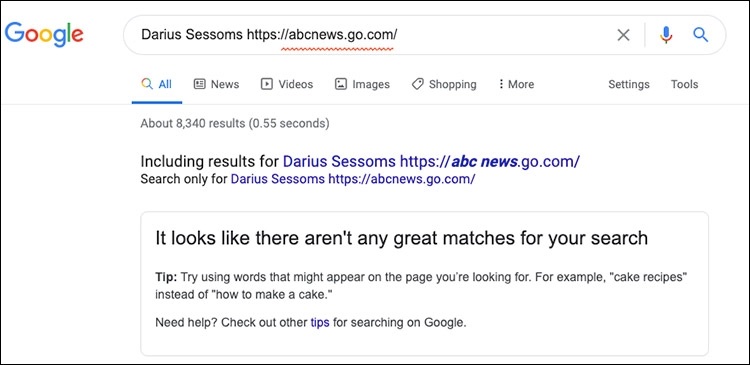Submit the search using the blue magnifier icon
Image resolution: width=750 pixels, height=365 pixels.
click(700, 34)
